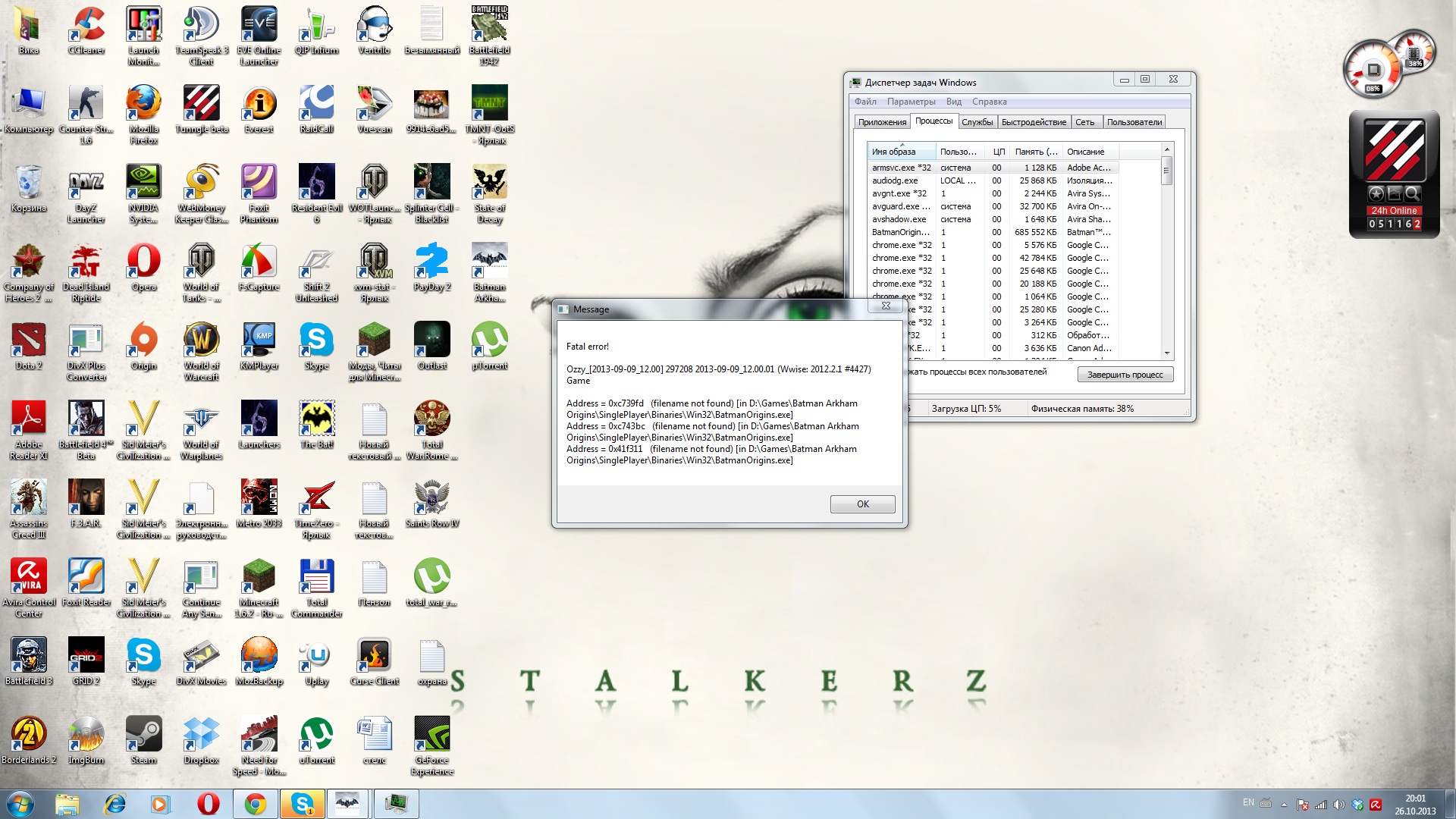Launch Outlast desktop shortcut
This screenshot has width=1456, height=819.
(x=432, y=346)
